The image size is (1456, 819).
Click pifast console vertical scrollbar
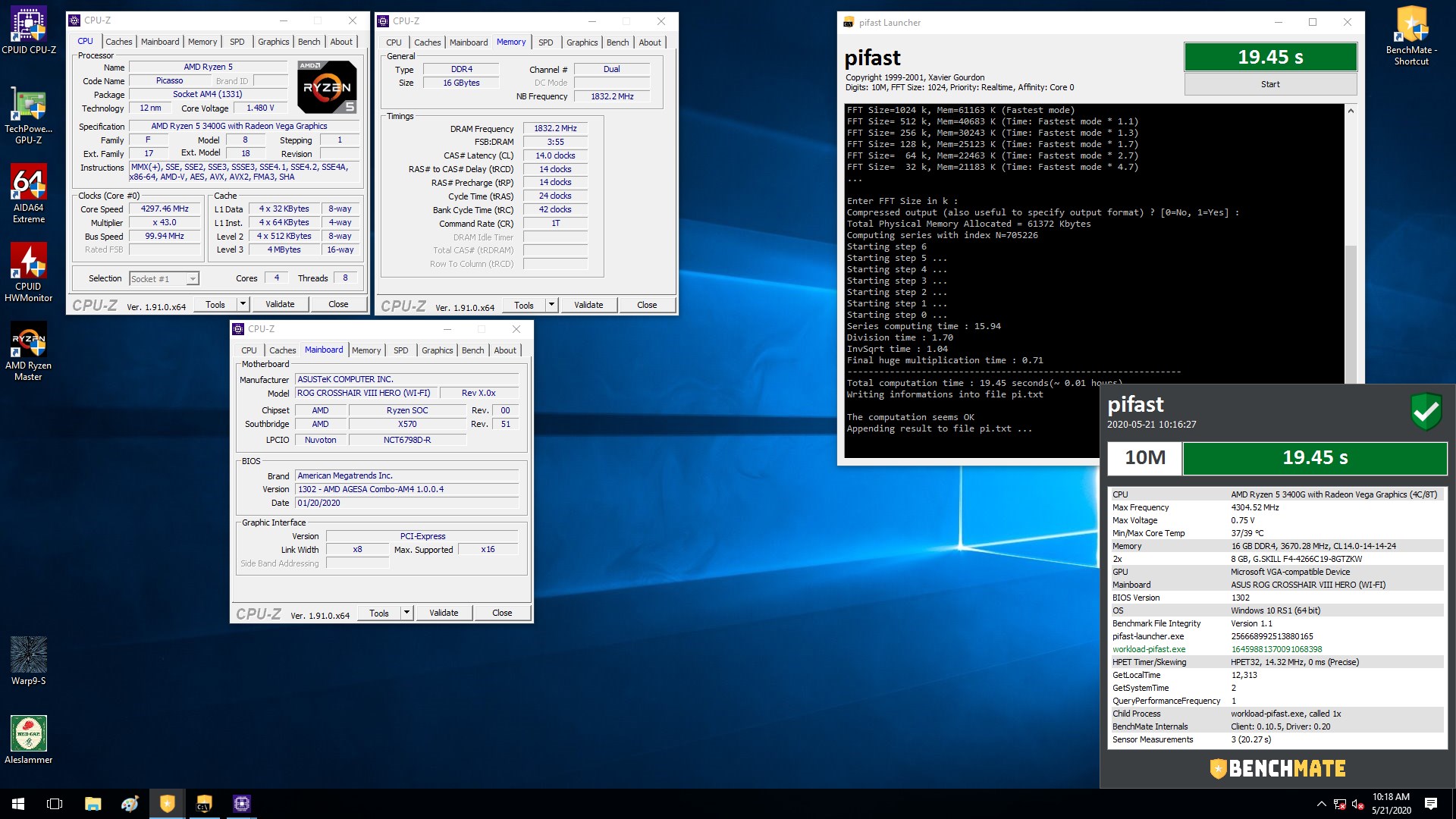[1351, 313]
